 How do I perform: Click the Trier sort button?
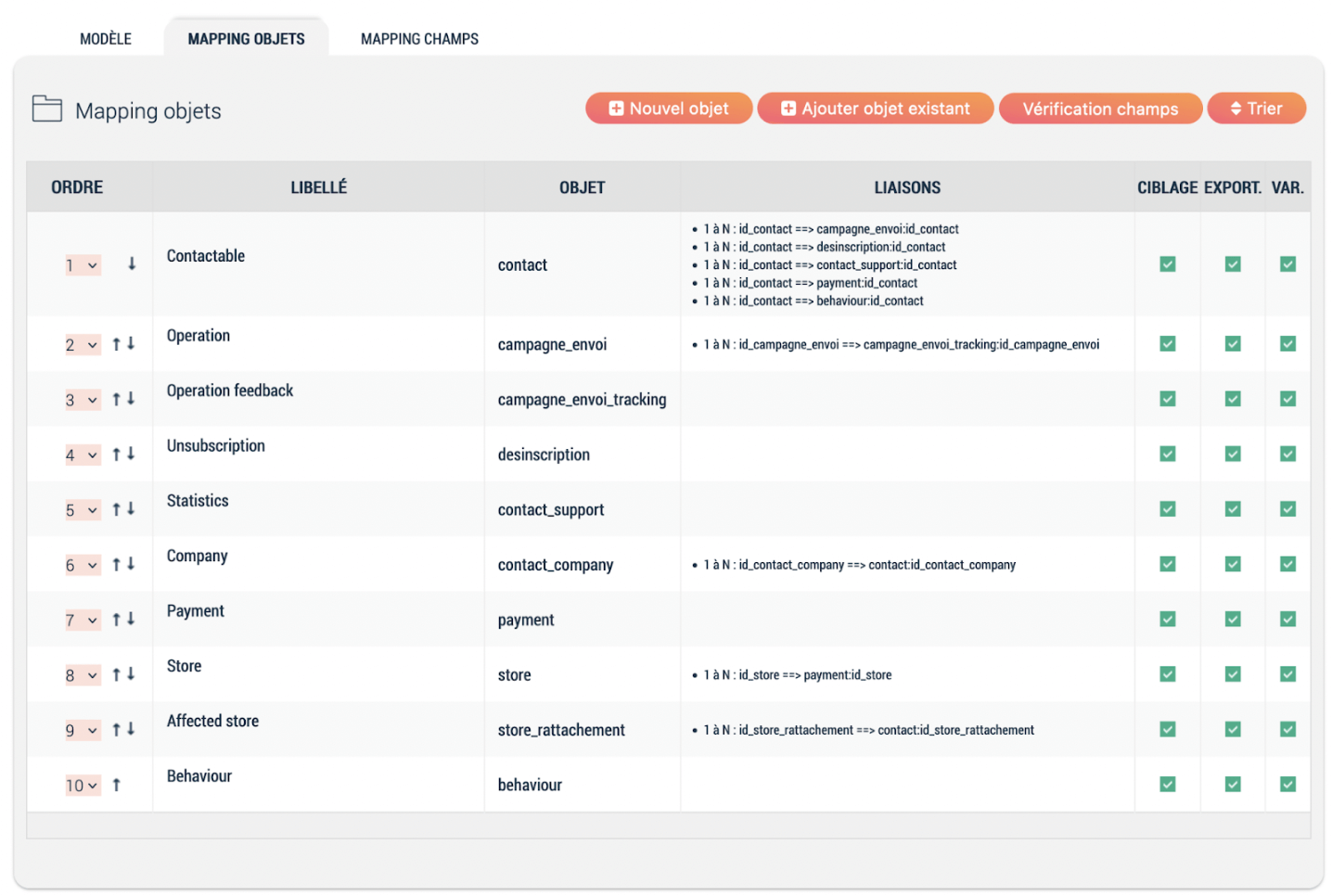(1257, 109)
